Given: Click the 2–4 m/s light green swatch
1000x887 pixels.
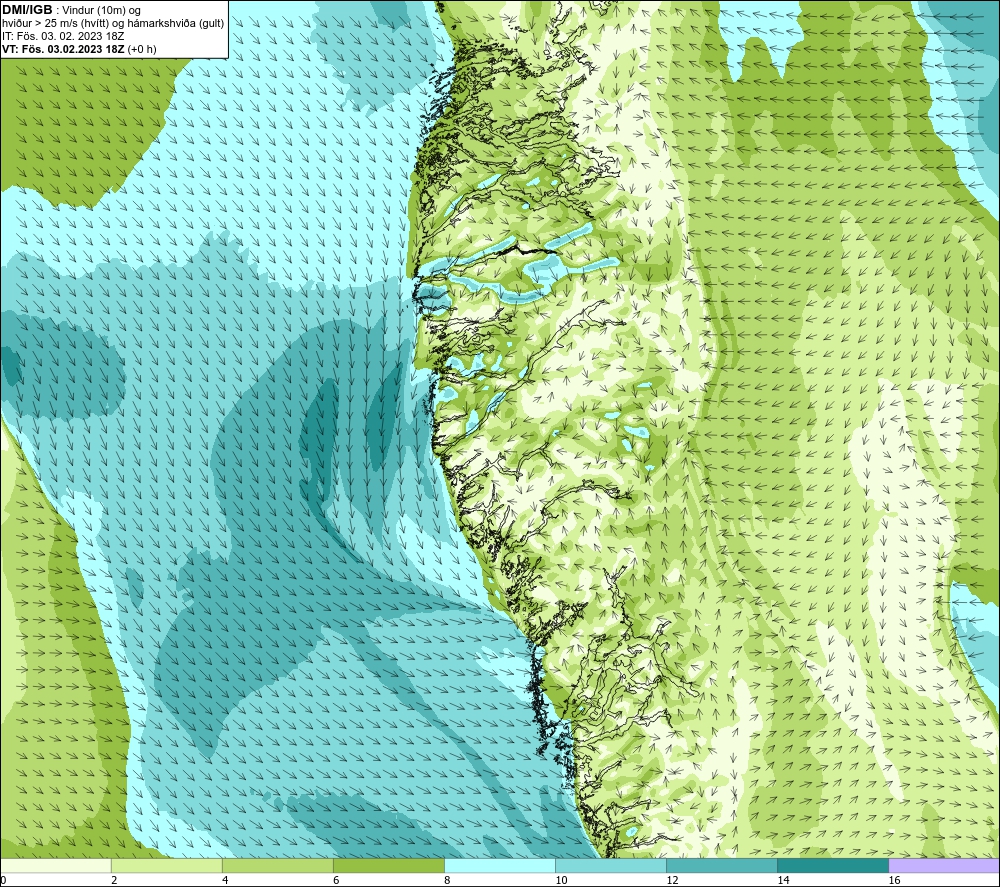Looking at the screenshot, I should coord(166,865).
